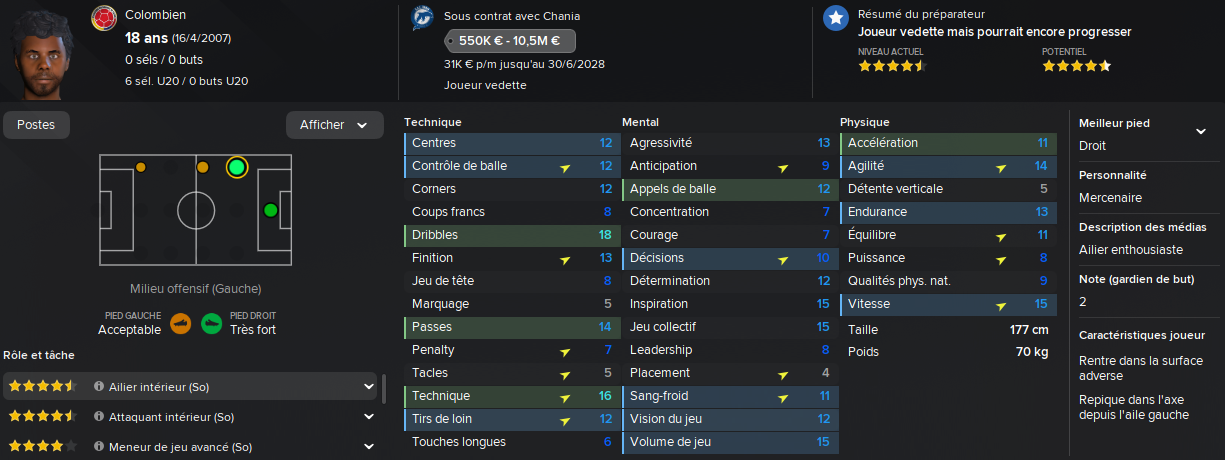Click the player's face portrait

pos(46,52)
